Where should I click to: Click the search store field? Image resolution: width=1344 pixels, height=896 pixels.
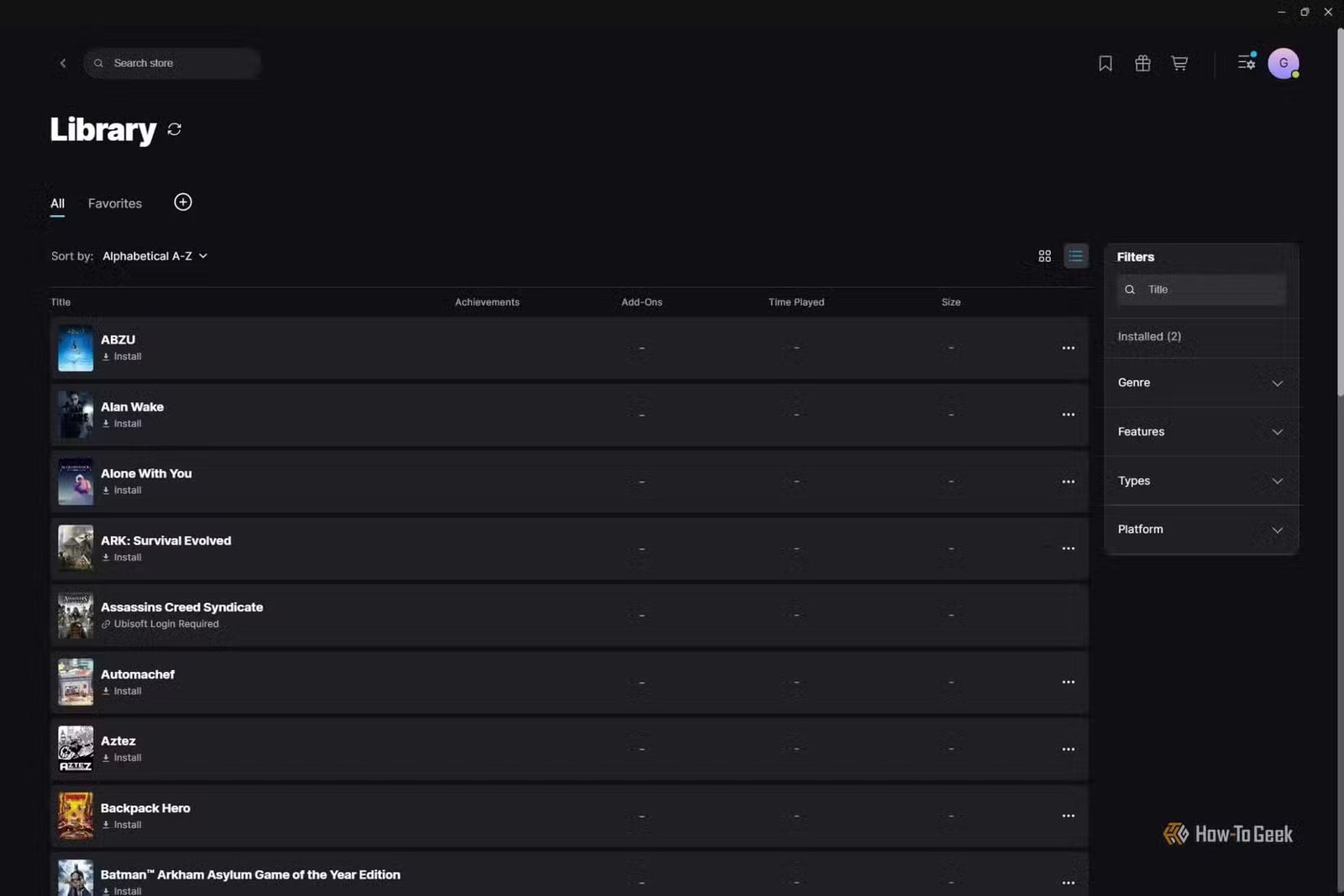click(171, 63)
